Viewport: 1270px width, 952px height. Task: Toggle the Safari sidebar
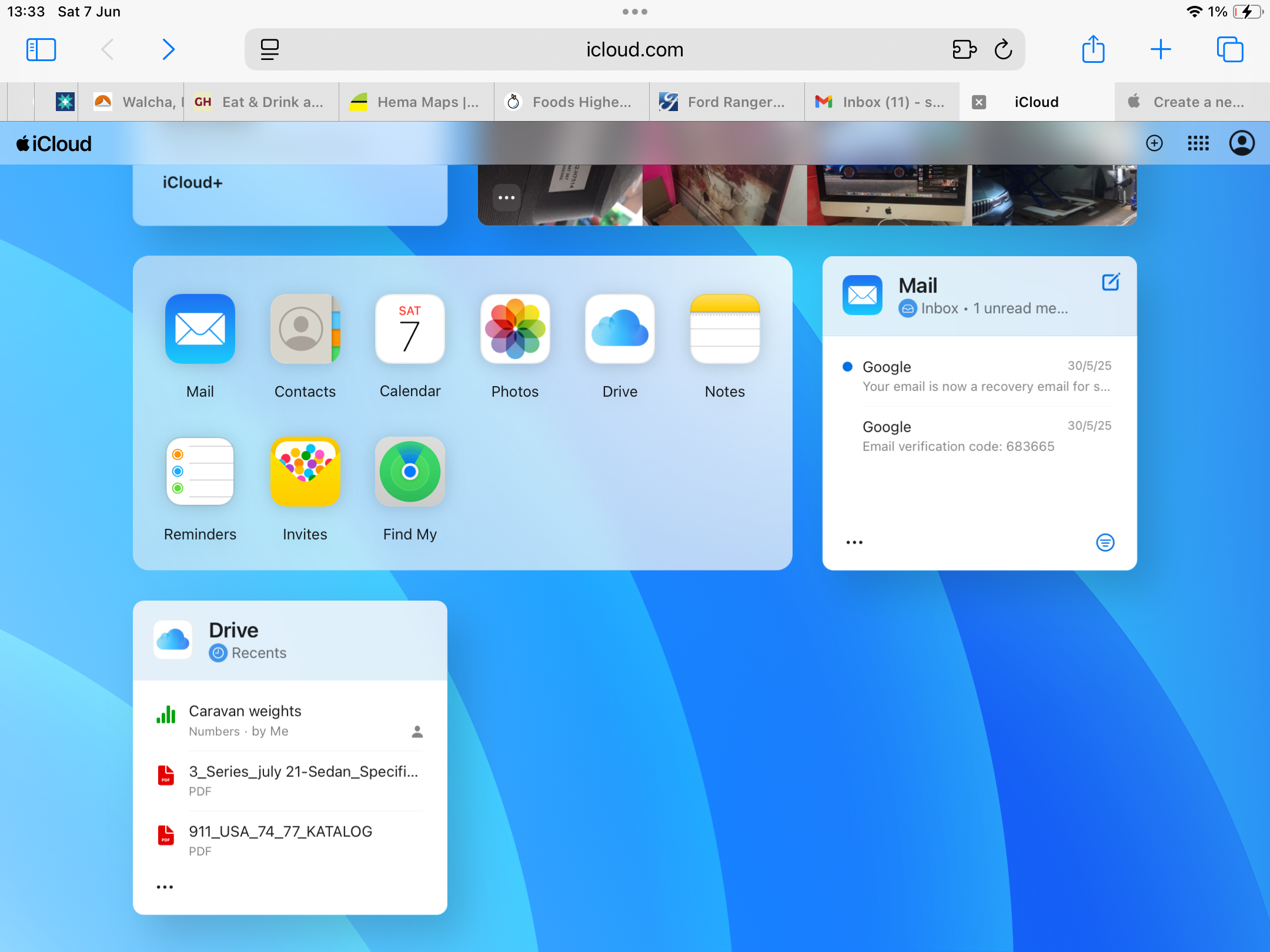point(41,49)
